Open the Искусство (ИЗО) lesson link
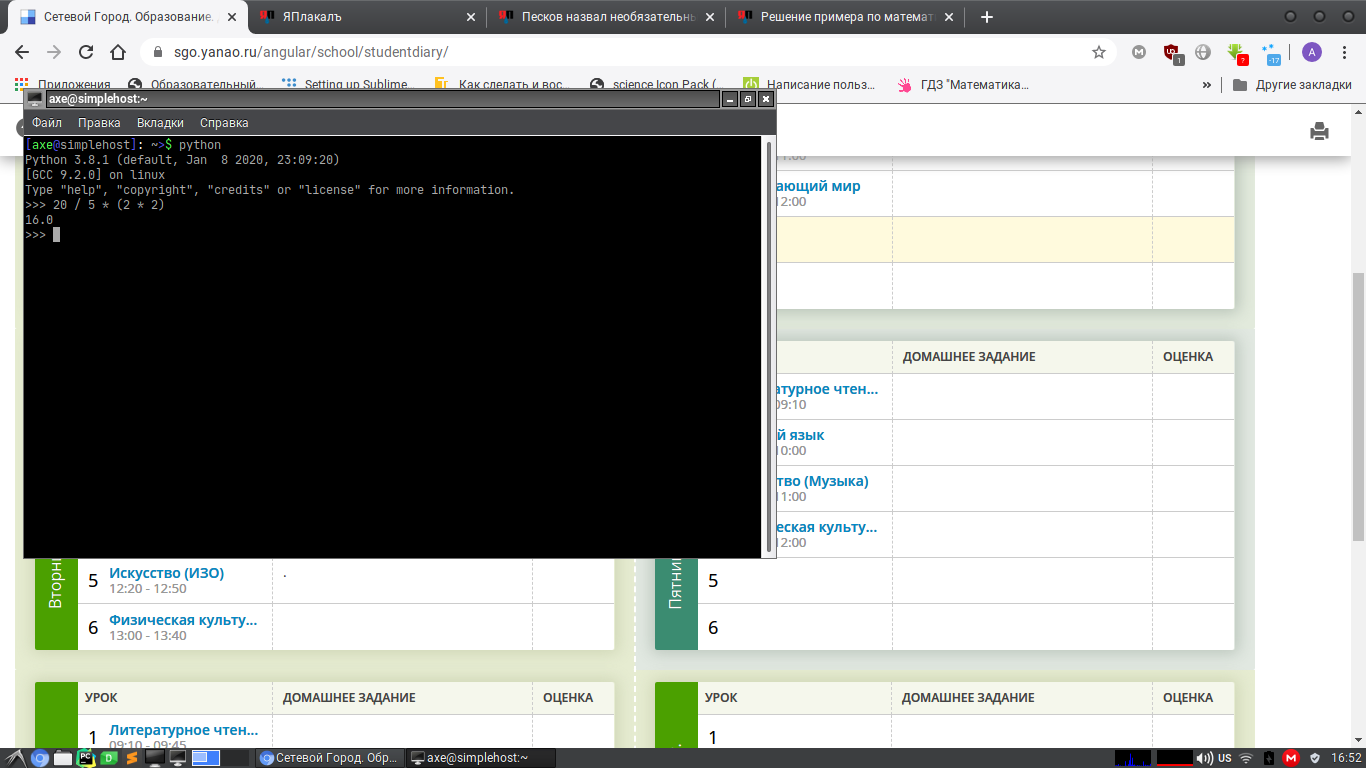Viewport: 1366px width, 768px height. pos(166,573)
